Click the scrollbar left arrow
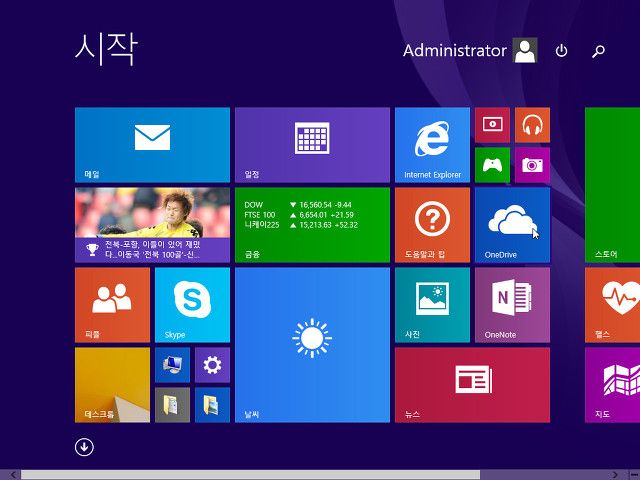Viewport: 640px width, 480px height. (12, 475)
